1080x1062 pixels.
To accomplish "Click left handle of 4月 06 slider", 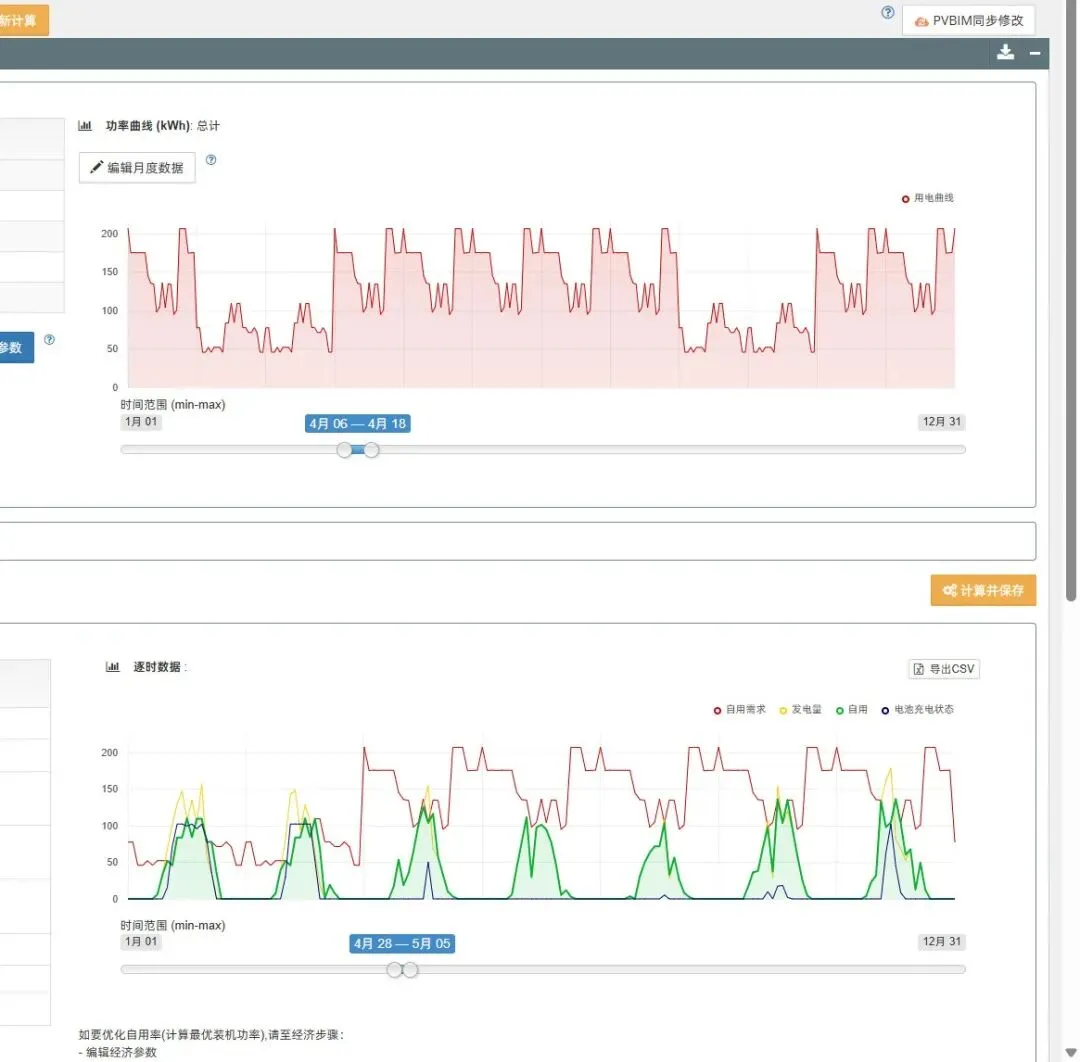I will (344, 450).
